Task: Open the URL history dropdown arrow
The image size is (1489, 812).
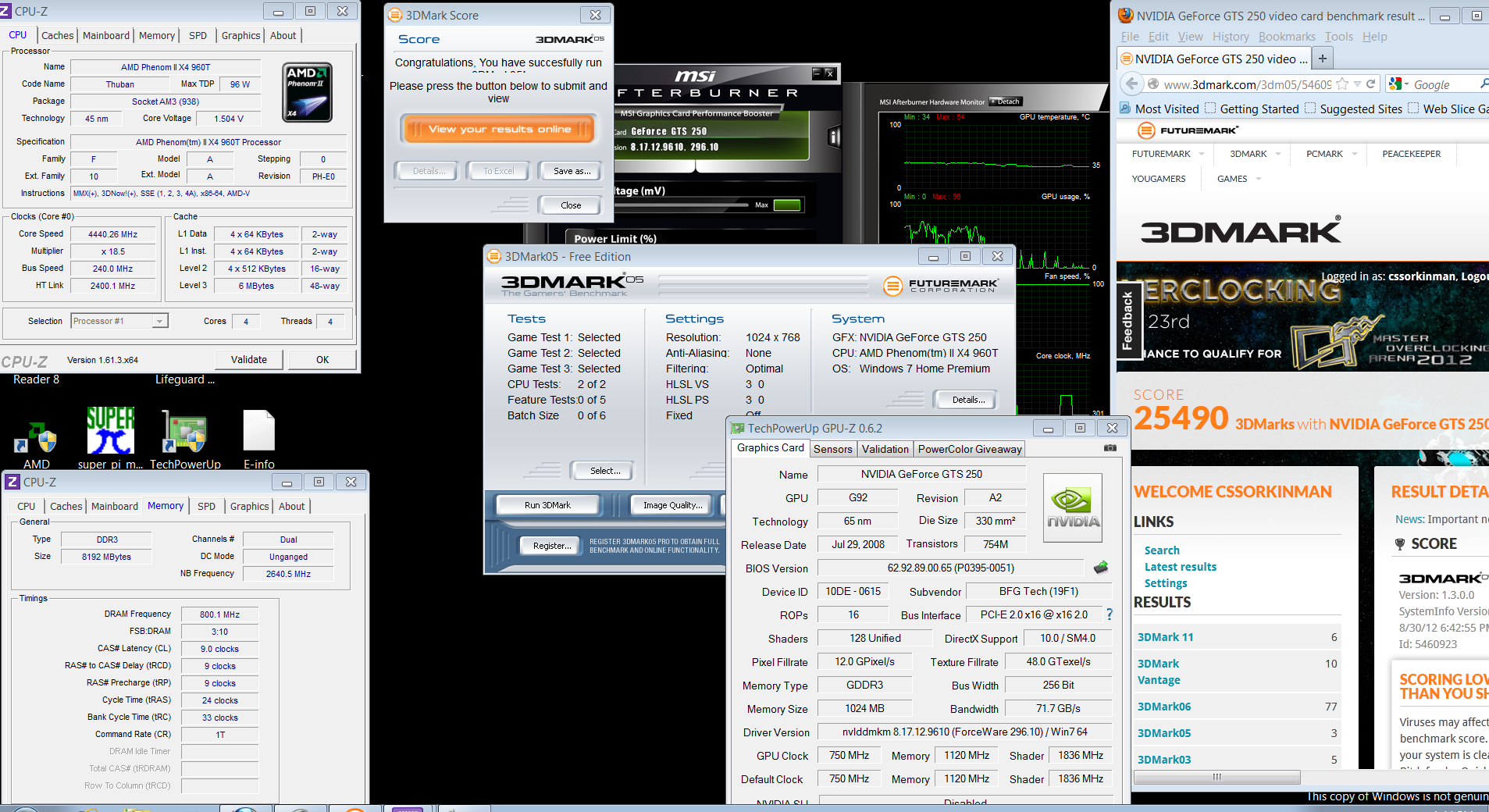Action: pos(1358,84)
